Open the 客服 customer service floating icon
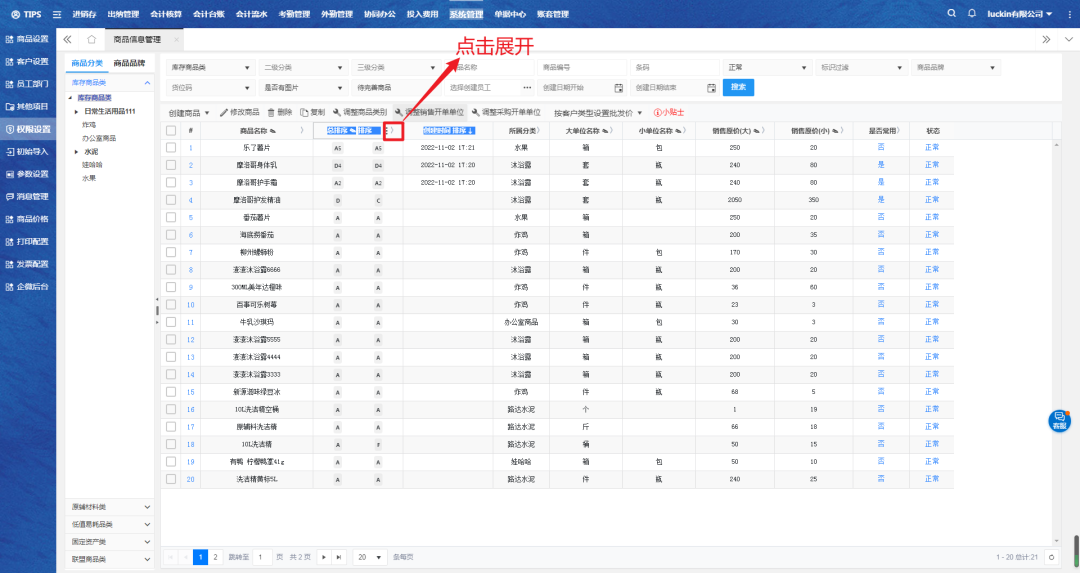Screen dimensions: 1080x573 pyautogui.click(x=1059, y=421)
